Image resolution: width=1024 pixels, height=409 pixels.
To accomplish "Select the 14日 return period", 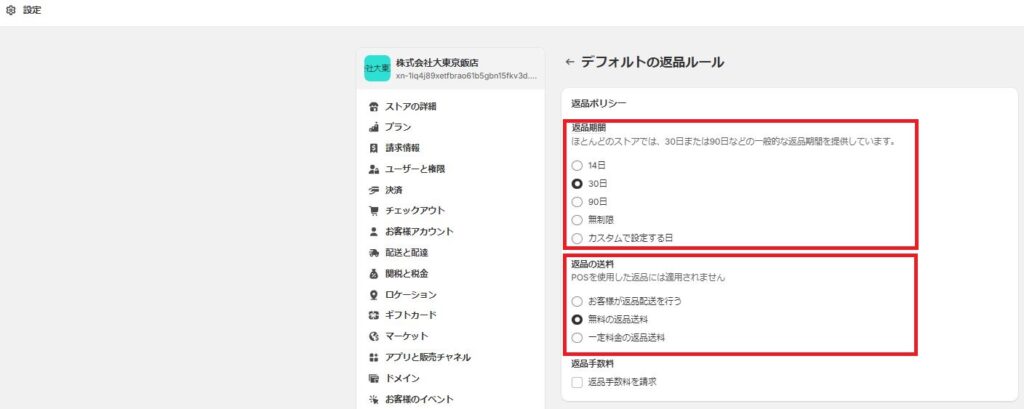I will pos(577,166).
